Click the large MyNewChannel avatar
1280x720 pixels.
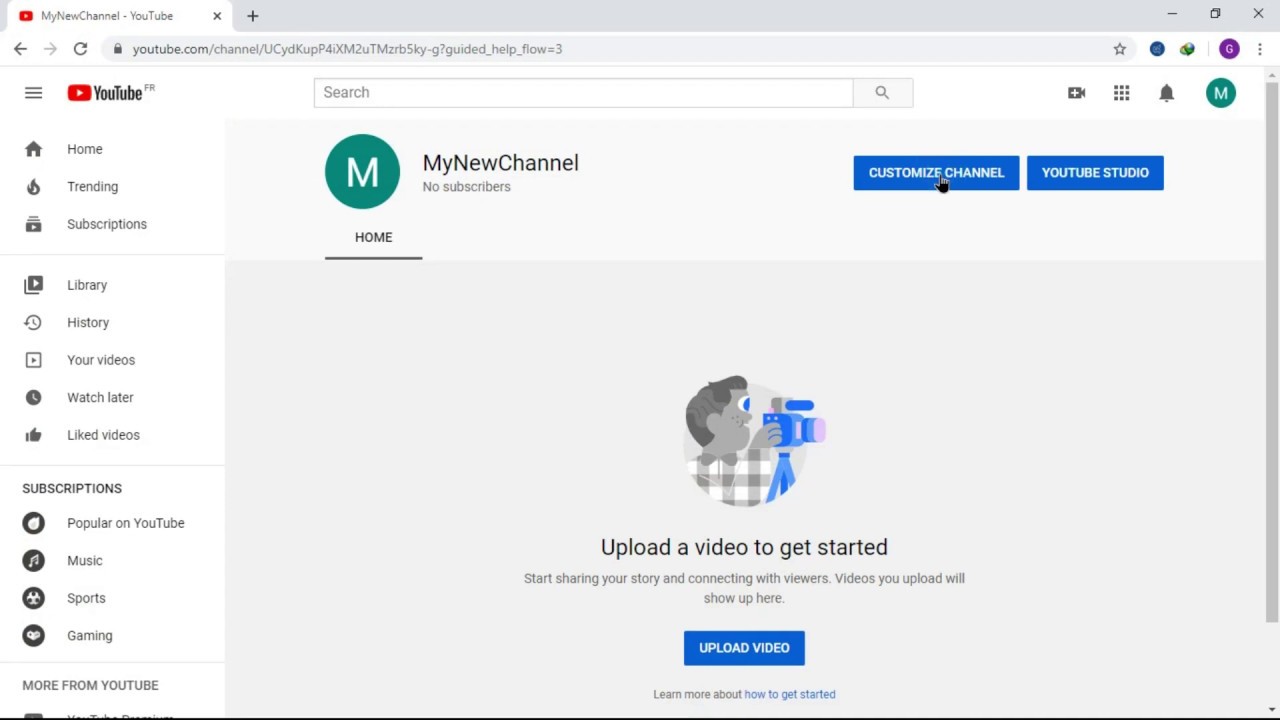(362, 171)
